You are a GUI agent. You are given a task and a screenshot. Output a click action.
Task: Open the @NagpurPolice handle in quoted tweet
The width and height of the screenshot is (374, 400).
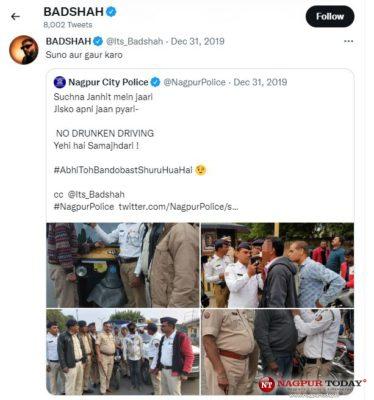pyautogui.click(x=194, y=82)
